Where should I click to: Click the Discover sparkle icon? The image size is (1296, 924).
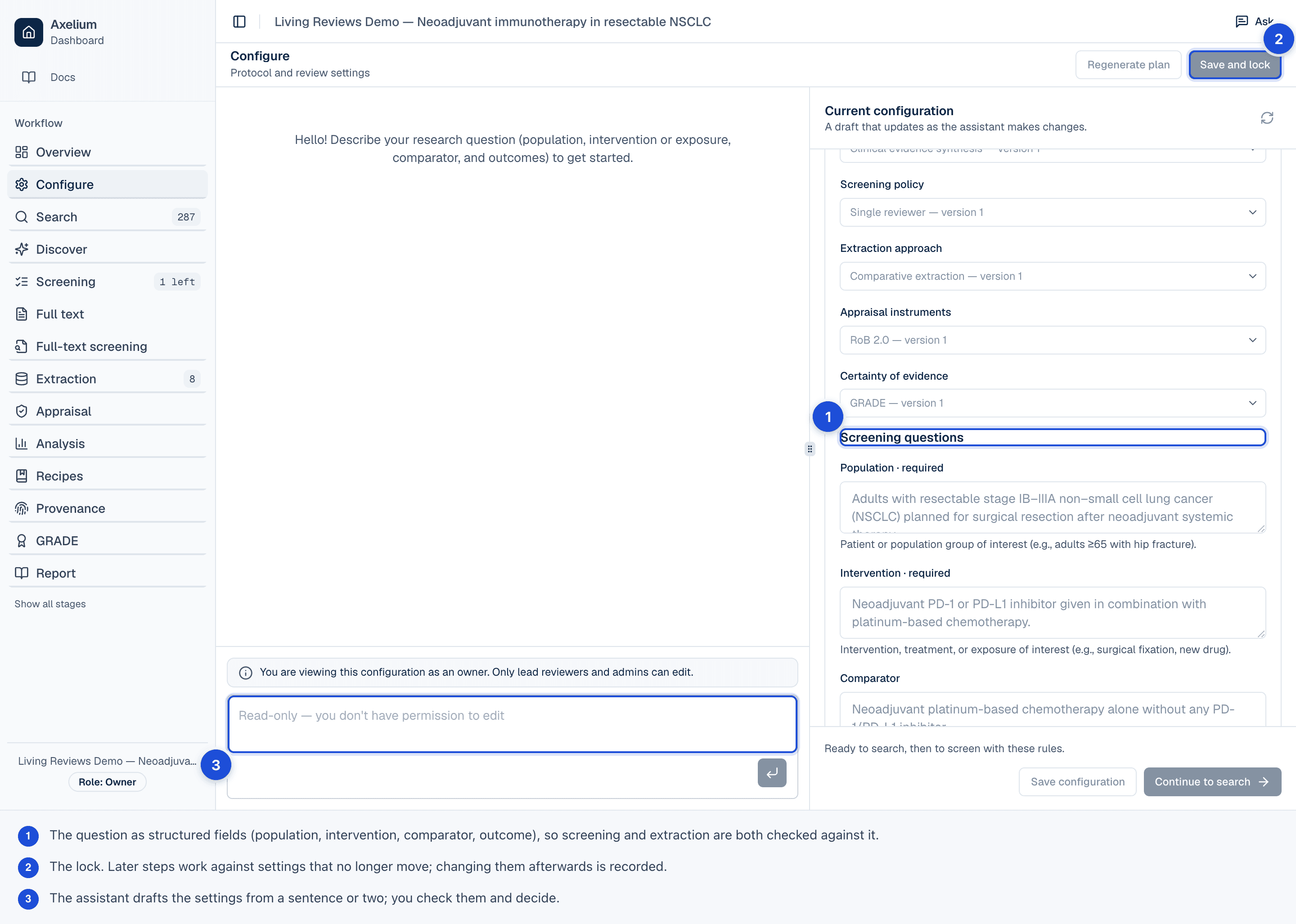(x=22, y=249)
